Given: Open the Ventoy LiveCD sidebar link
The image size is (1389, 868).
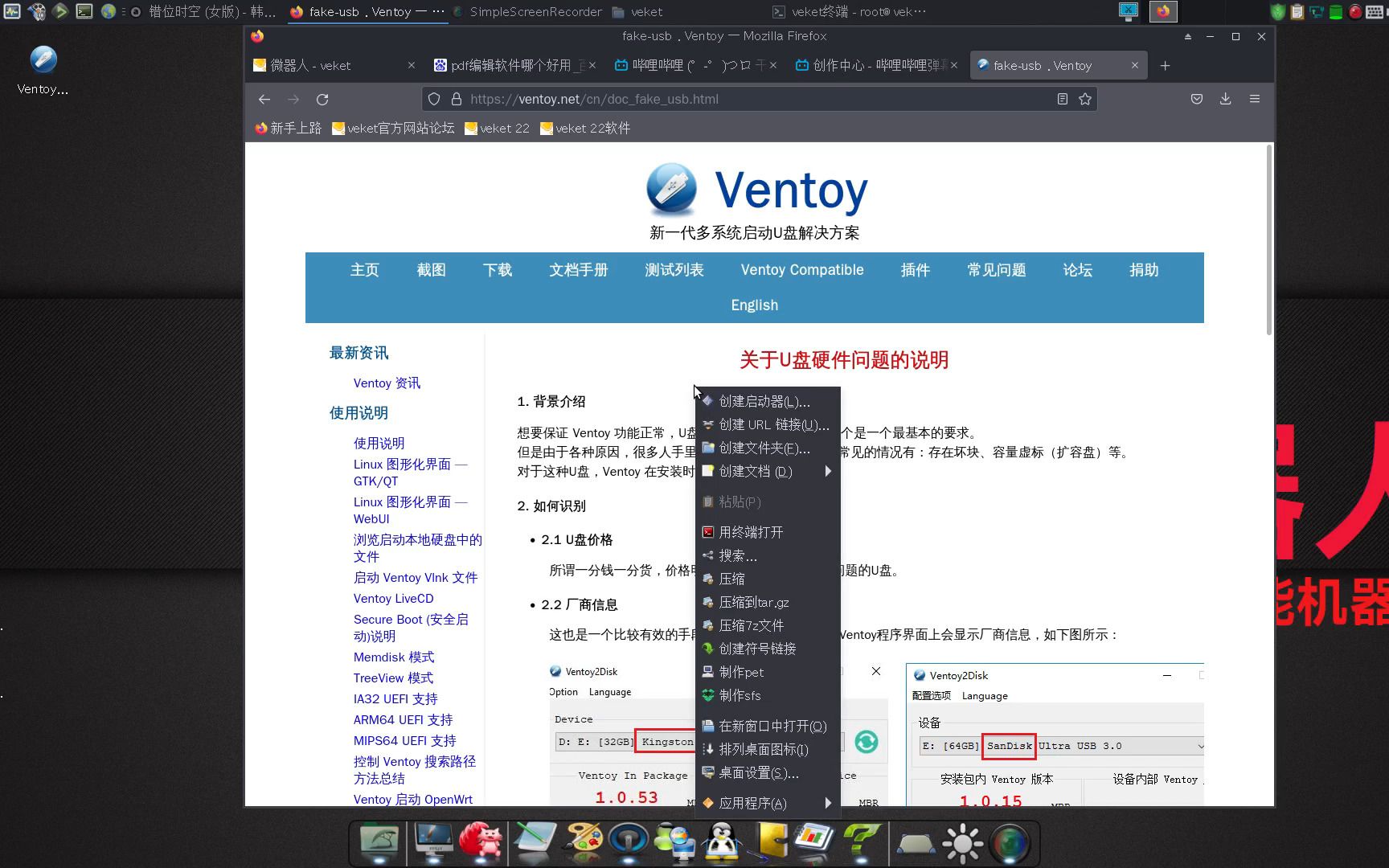Looking at the screenshot, I should click(393, 598).
